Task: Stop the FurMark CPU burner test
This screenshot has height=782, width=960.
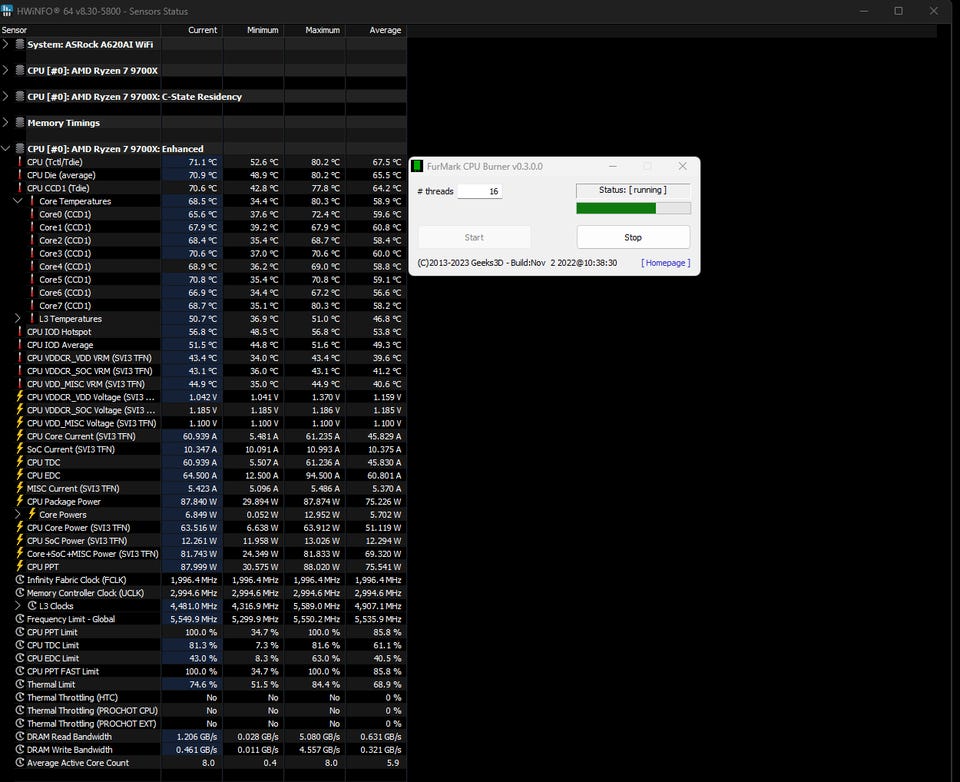Action: point(633,237)
